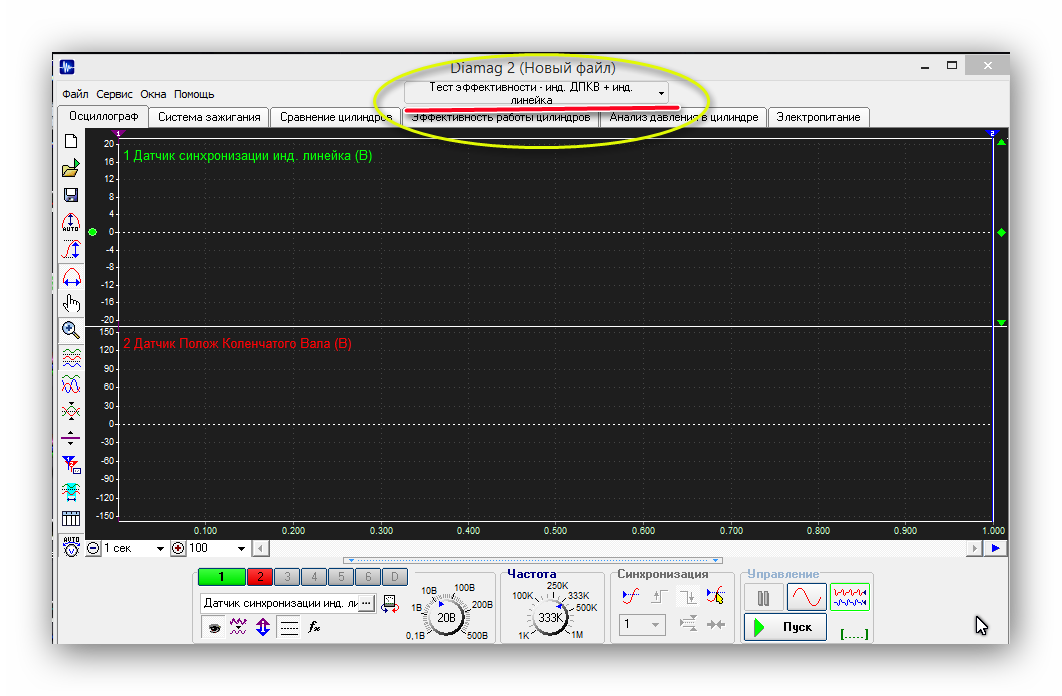Image resolution: width=1062 pixels, height=696 pixels.
Task: Select falling front synchronization icon
Action: click(687, 596)
